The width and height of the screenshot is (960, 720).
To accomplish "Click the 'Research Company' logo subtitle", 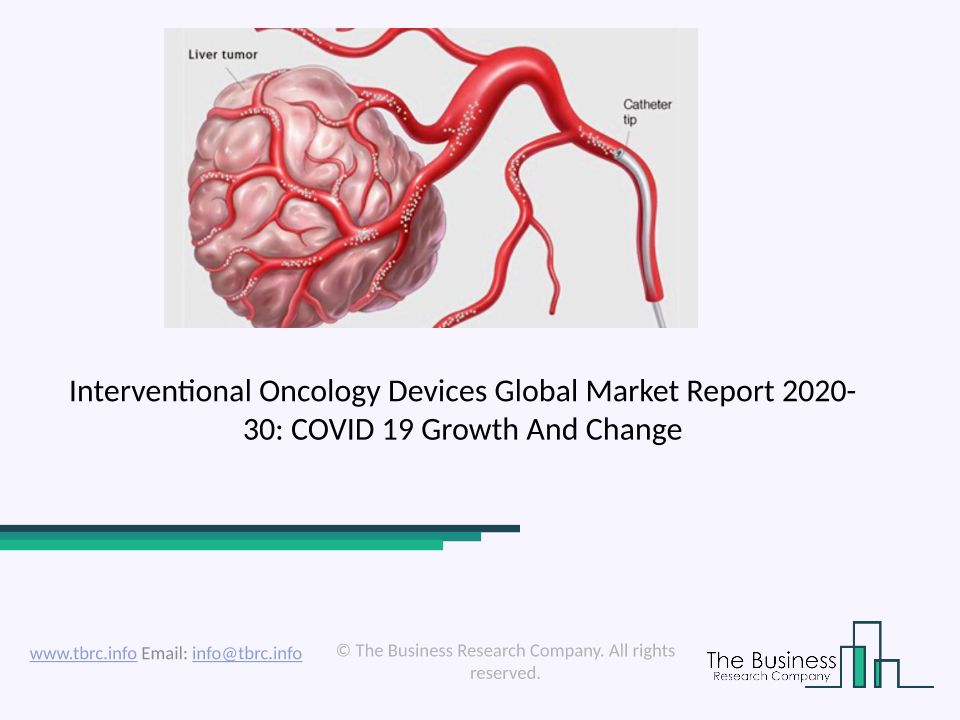I will coord(771,677).
